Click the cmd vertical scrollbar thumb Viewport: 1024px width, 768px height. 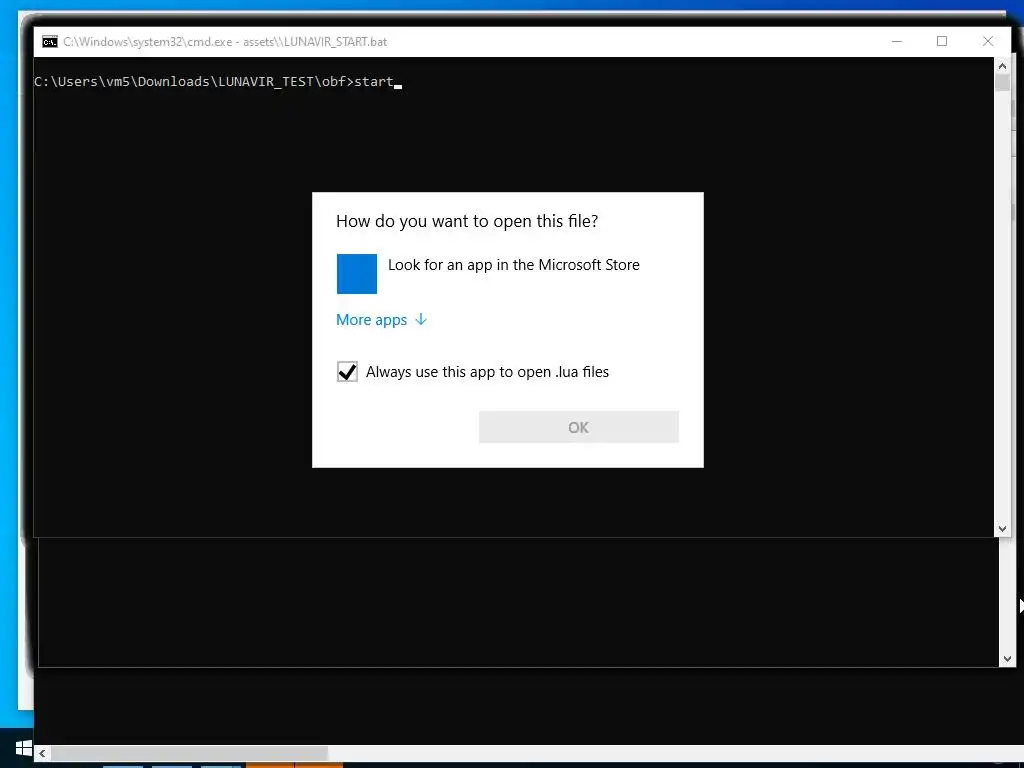[x=1002, y=84]
